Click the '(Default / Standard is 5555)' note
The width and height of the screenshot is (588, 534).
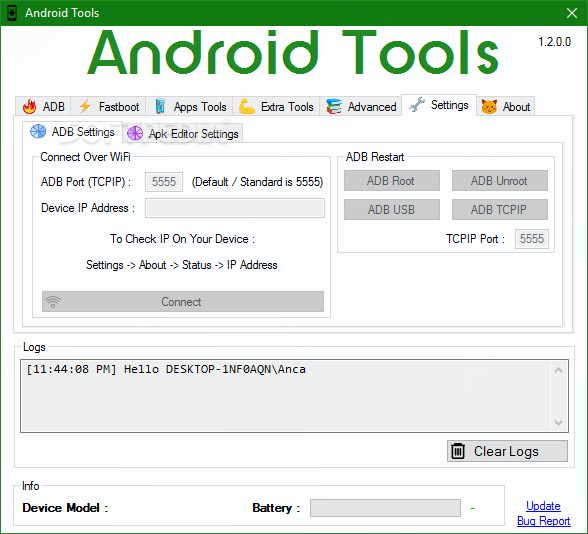[257, 182]
